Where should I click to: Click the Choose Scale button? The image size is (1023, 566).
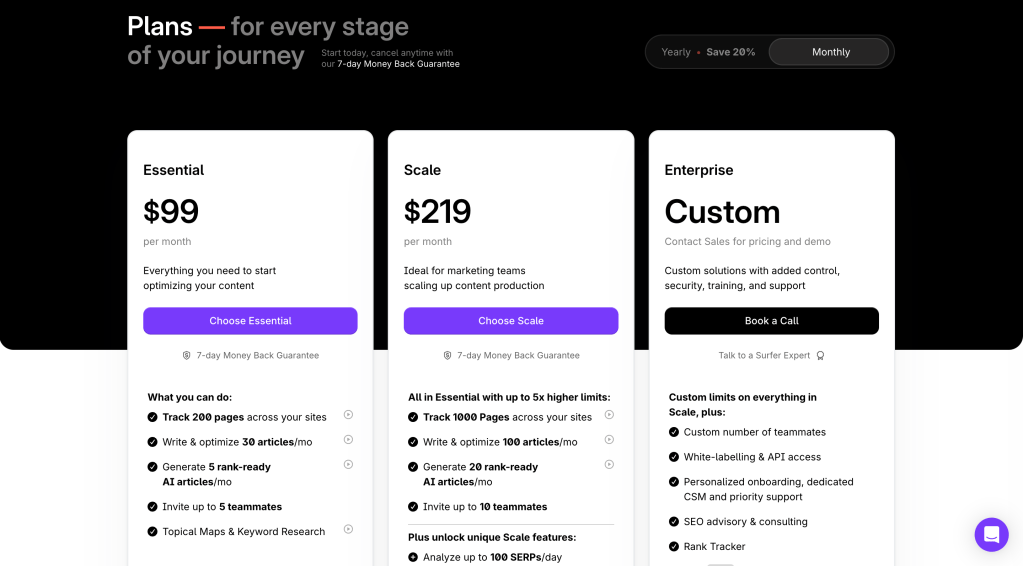pos(511,321)
